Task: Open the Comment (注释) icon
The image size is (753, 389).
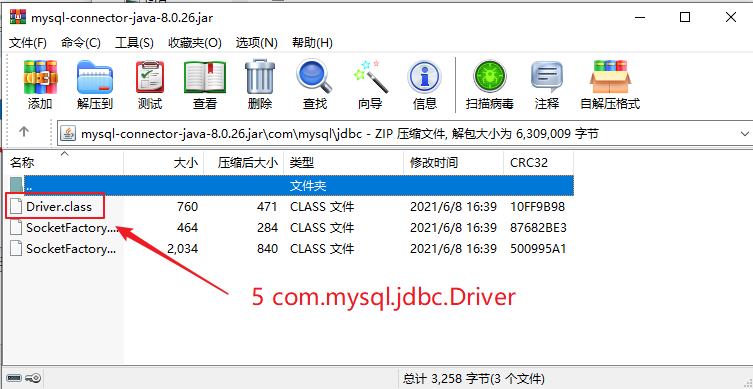Action: point(547,77)
